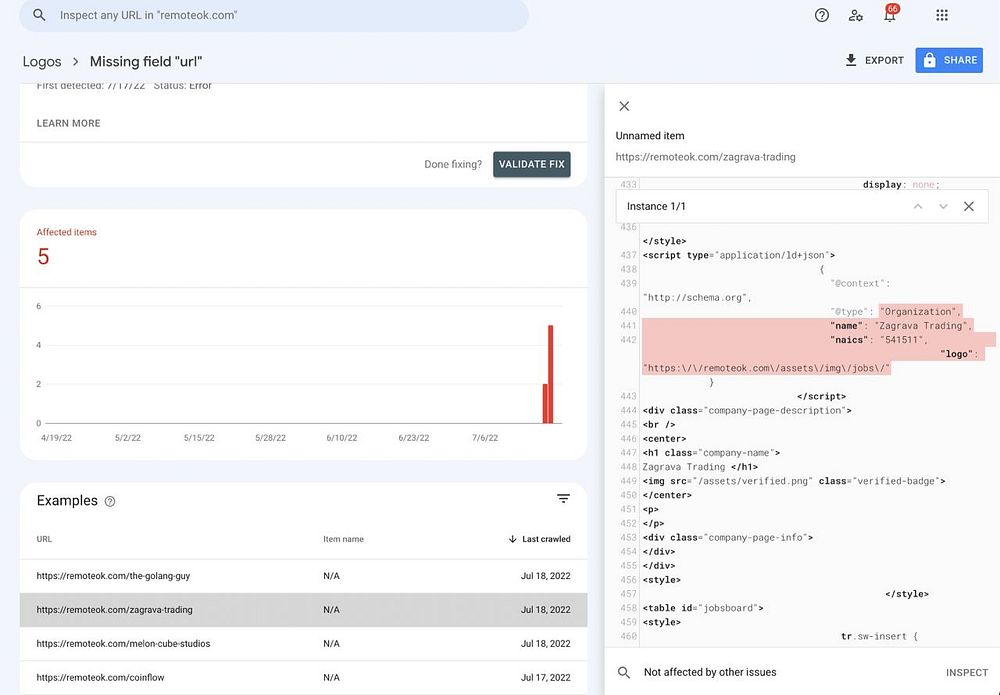Screen dimensions: 1000x695
Task: Open users and permissions settings icon
Action: (856, 15)
